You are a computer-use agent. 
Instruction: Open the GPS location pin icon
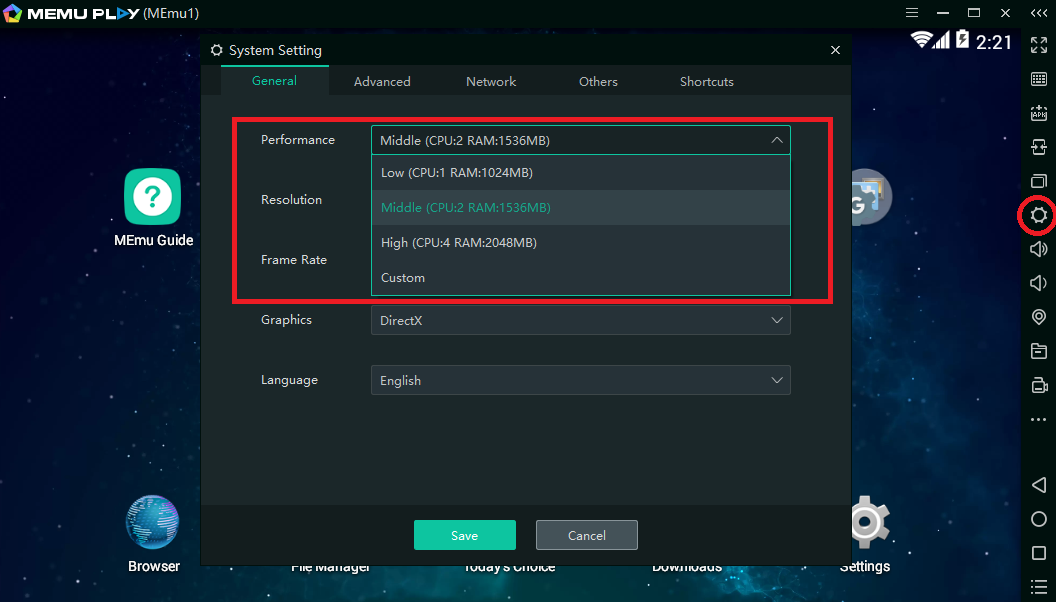(x=1039, y=317)
